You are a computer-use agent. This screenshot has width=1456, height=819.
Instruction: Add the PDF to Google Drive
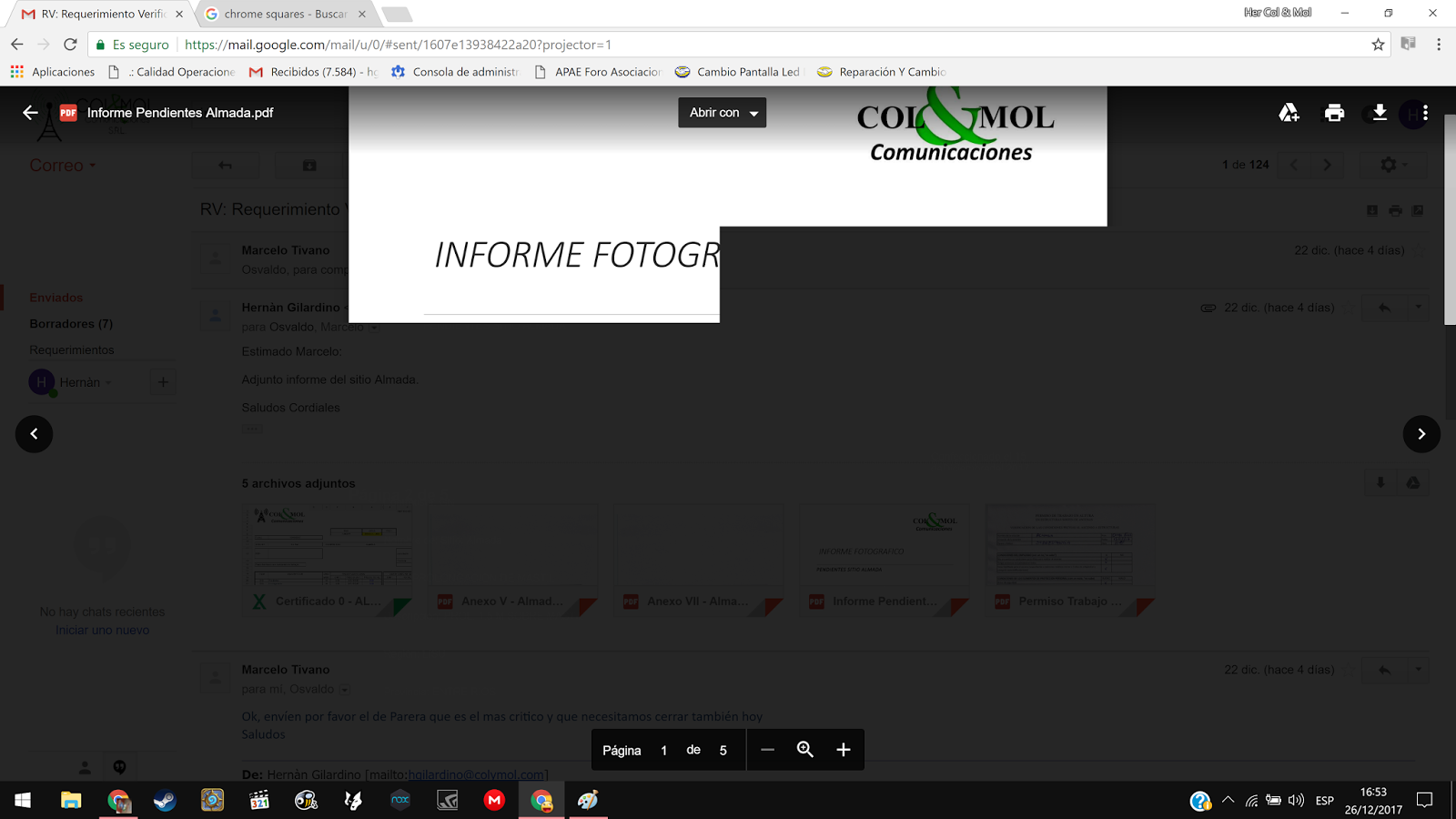pos(1289,113)
